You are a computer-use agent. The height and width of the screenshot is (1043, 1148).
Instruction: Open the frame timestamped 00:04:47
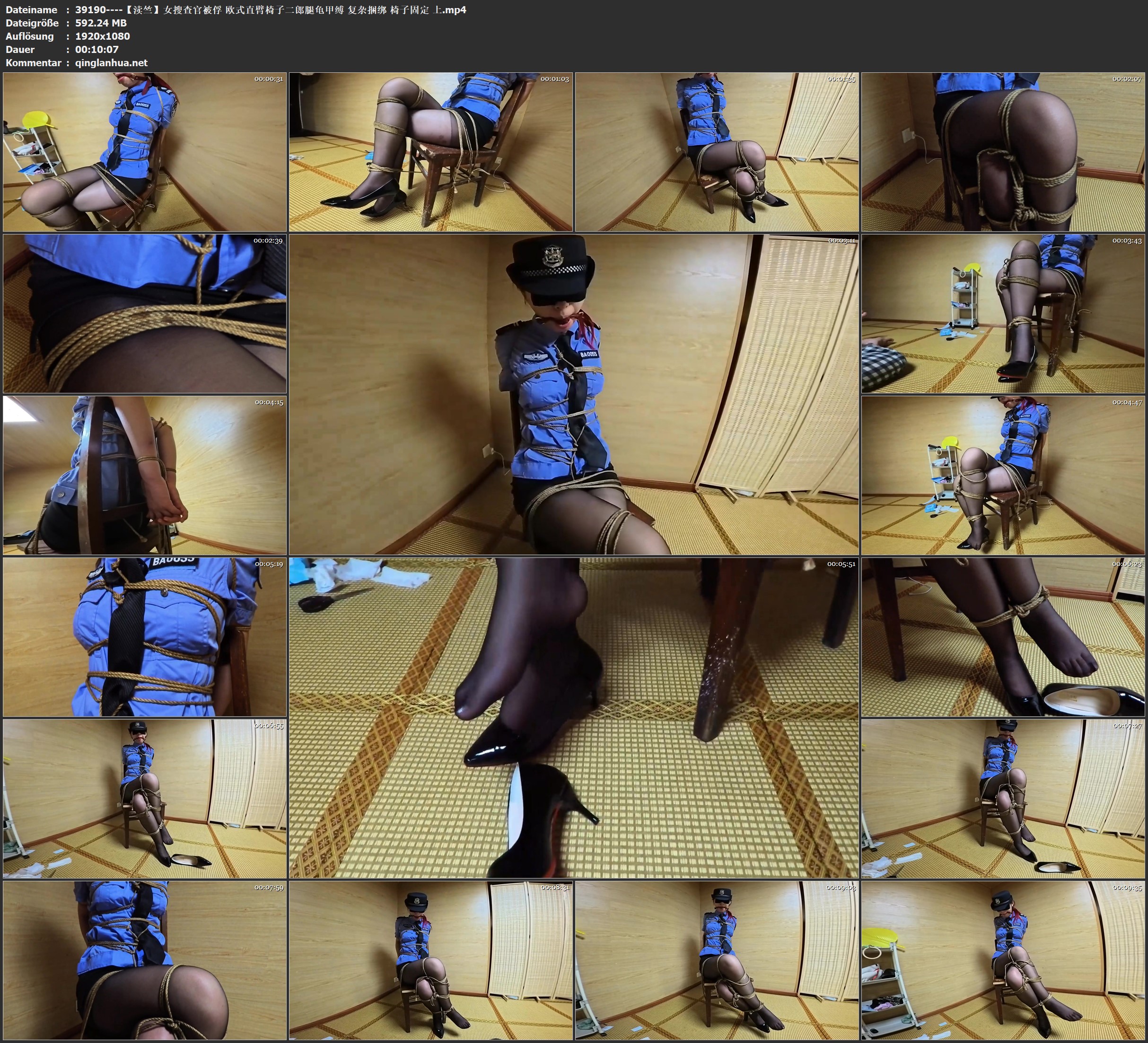pyautogui.click(x=1003, y=475)
